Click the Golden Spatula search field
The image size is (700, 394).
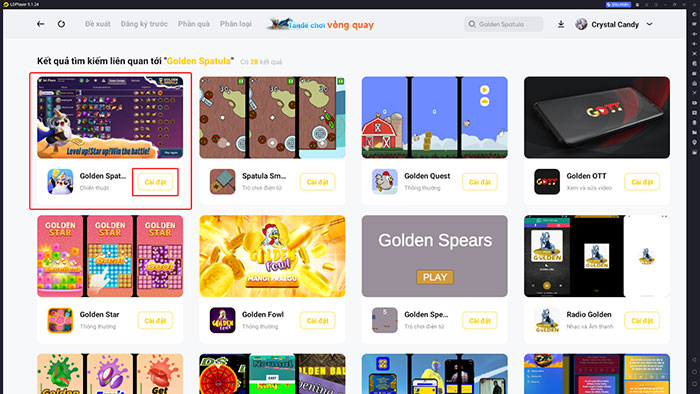pyautogui.click(x=504, y=24)
